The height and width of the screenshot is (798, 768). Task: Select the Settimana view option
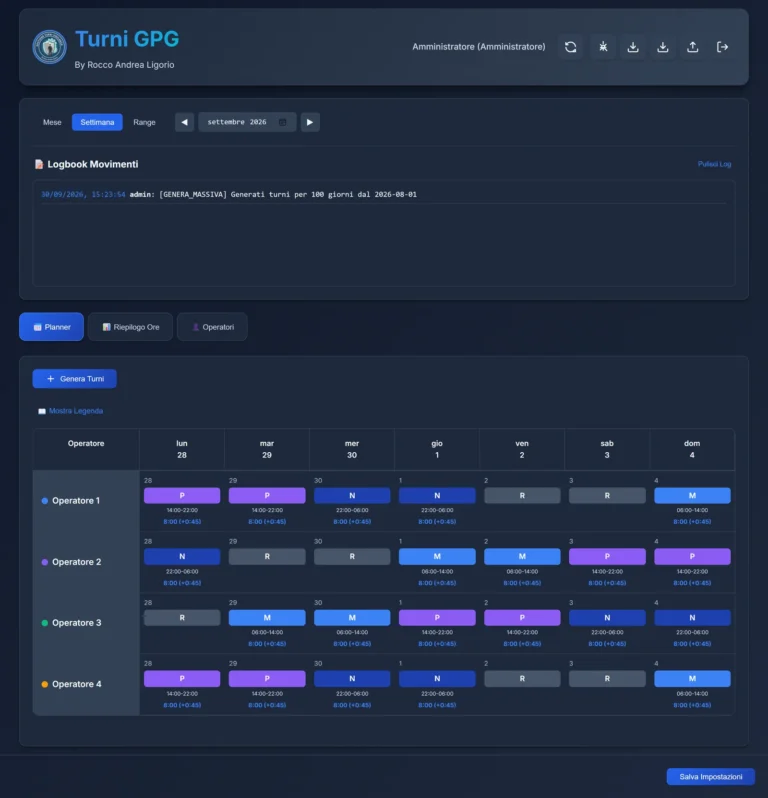(97, 122)
